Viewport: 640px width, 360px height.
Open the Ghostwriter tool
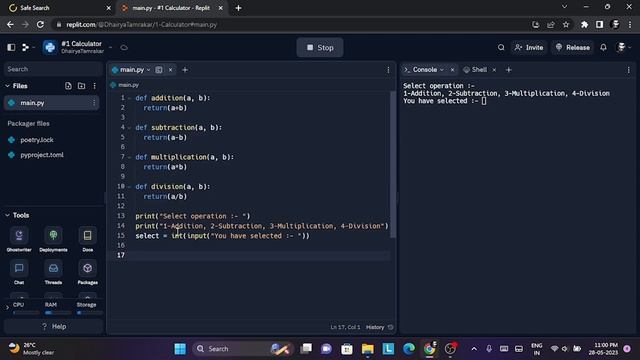(19, 239)
